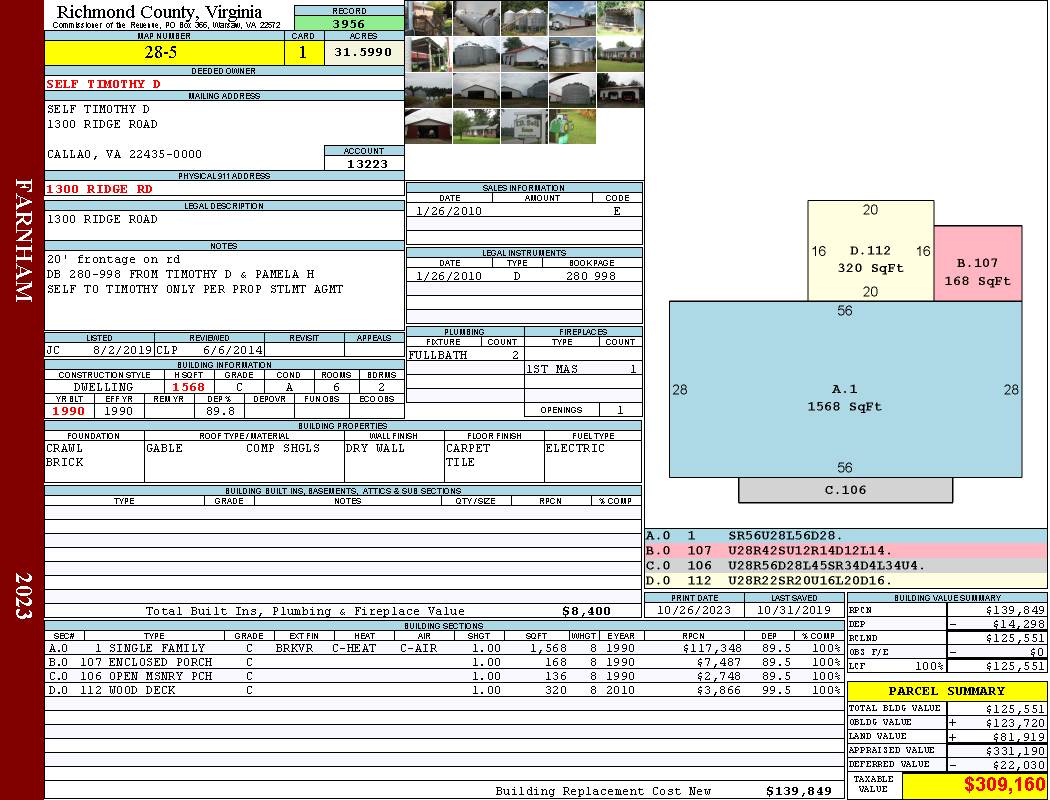The image size is (1050, 800).
Task: Click the red deeded owner name
Action: (x=104, y=84)
